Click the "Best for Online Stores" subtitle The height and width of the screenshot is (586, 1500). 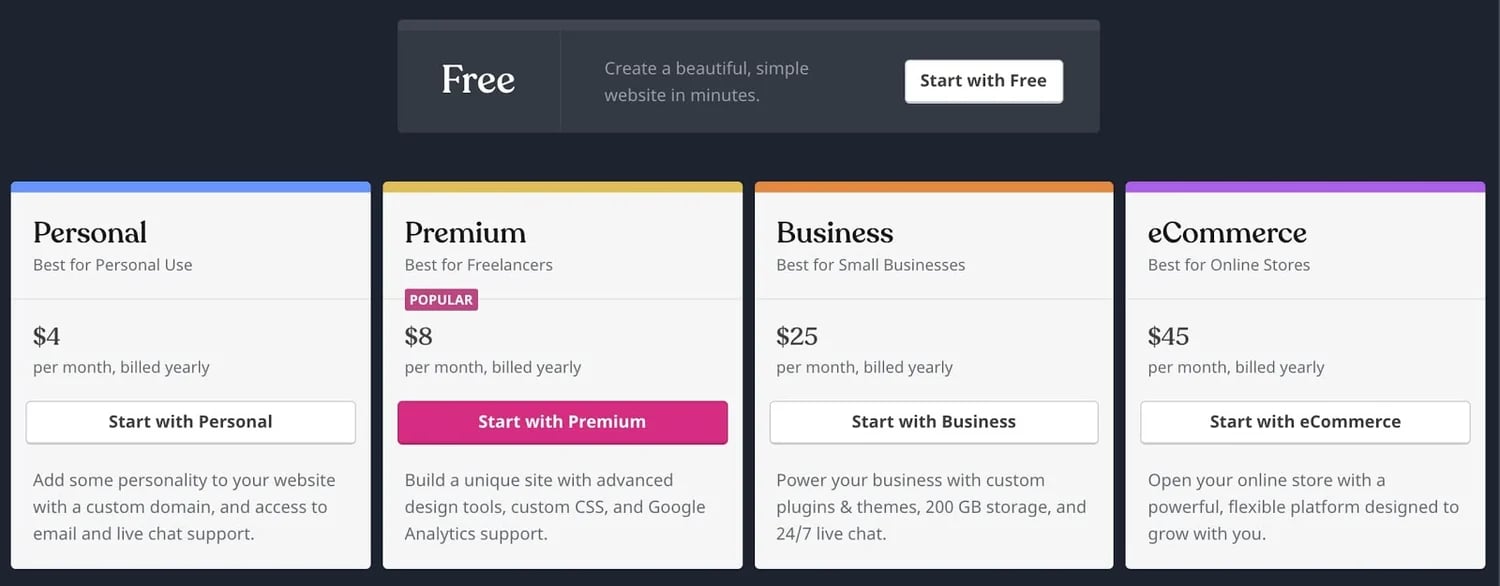coord(1228,265)
